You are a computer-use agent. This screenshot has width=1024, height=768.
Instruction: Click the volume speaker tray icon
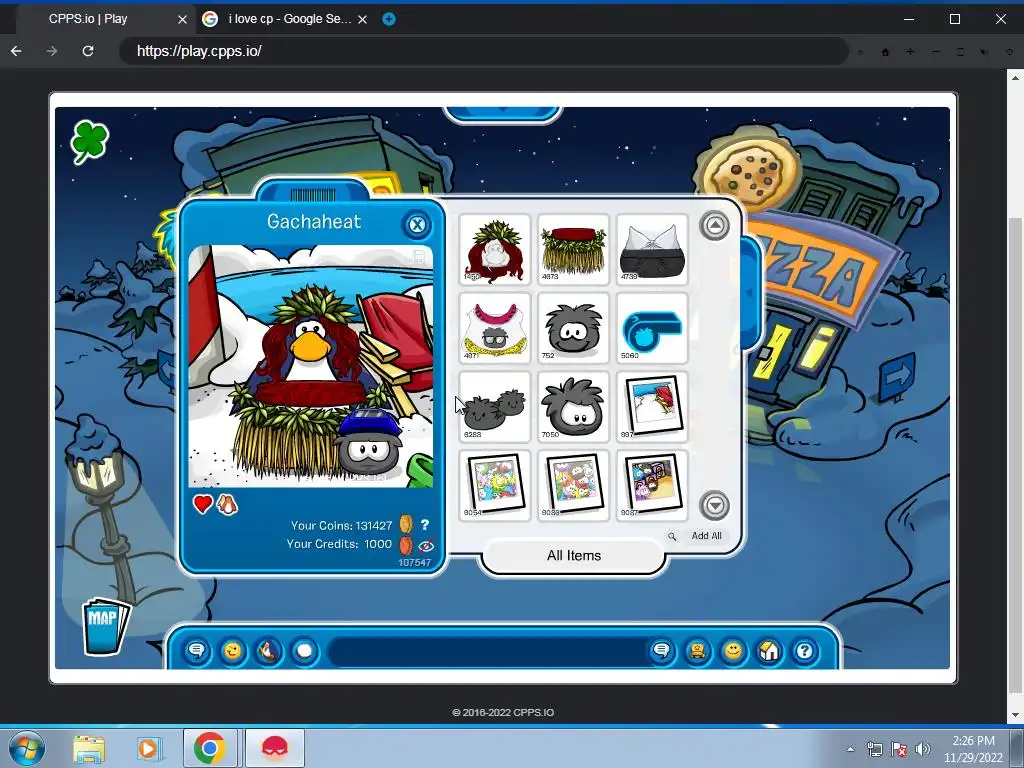922,749
